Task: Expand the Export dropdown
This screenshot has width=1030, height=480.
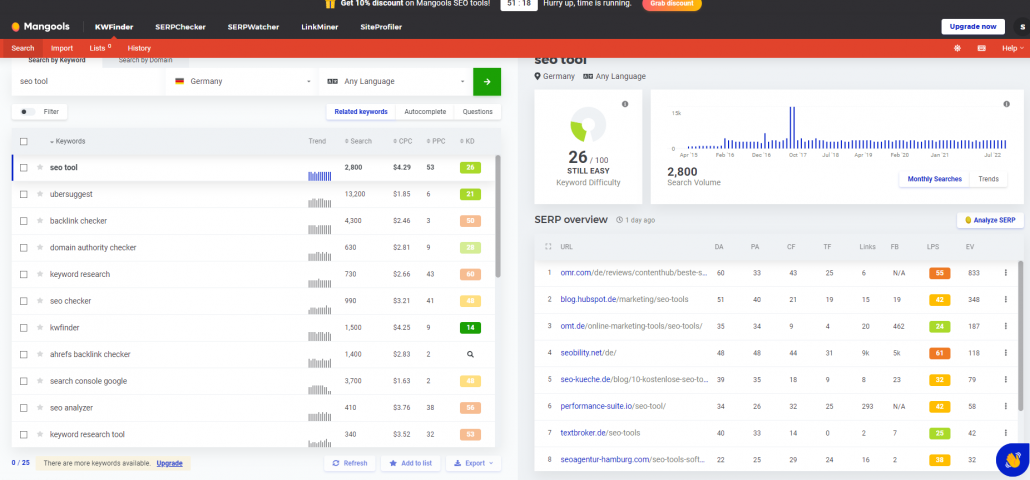Action: pyautogui.click(x=473, y=463)
